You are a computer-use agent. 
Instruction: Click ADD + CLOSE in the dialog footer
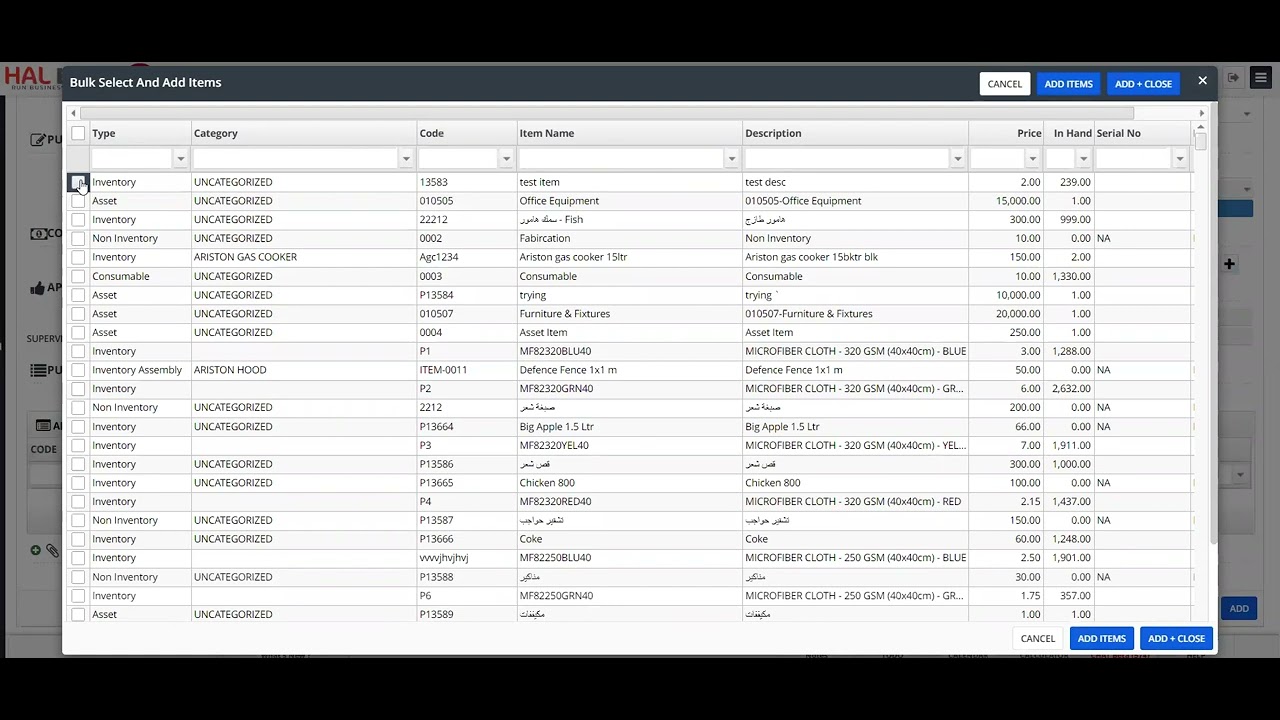pos(1176,638)
